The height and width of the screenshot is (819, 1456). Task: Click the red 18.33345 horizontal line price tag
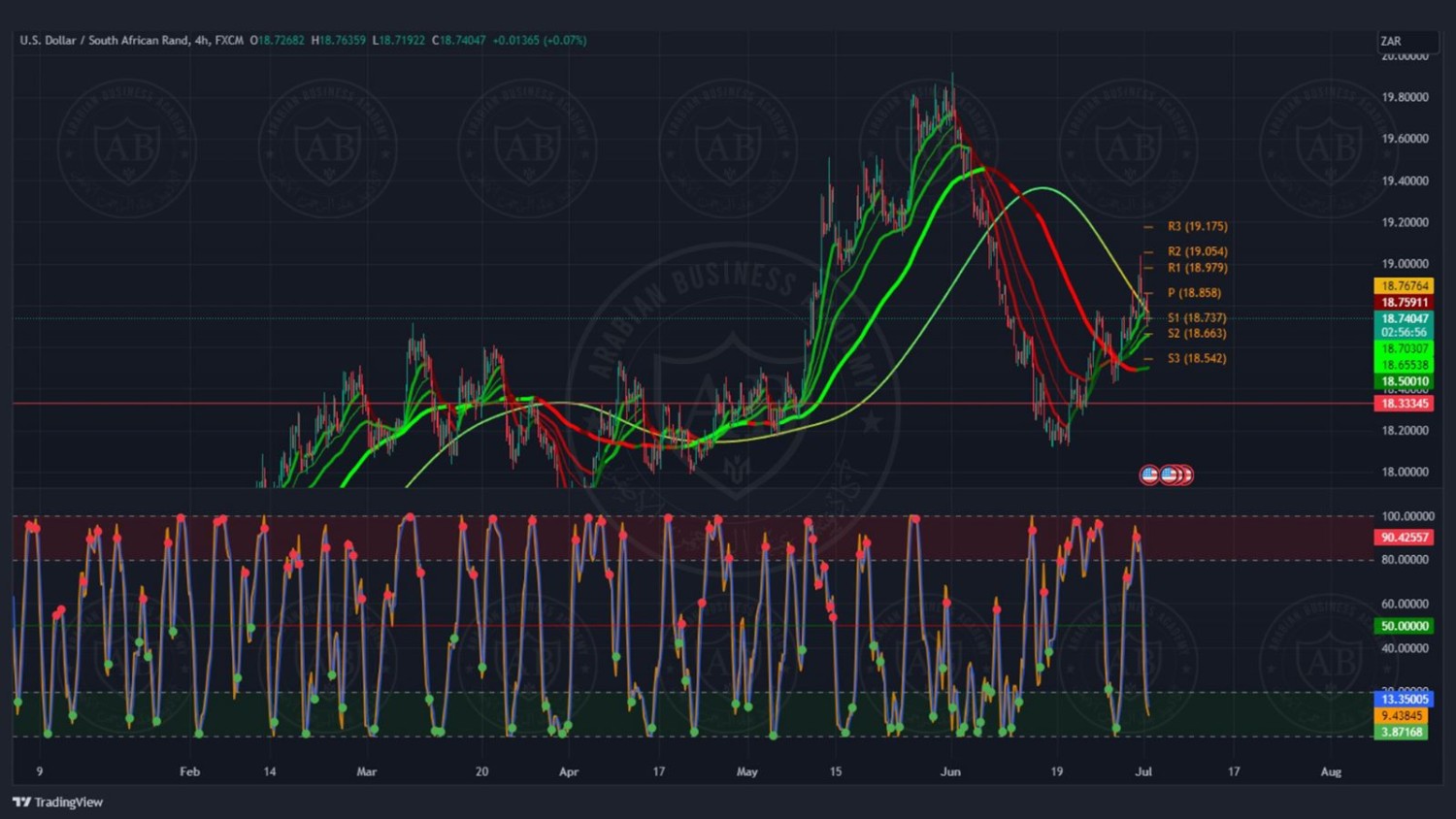(1404, 404)
